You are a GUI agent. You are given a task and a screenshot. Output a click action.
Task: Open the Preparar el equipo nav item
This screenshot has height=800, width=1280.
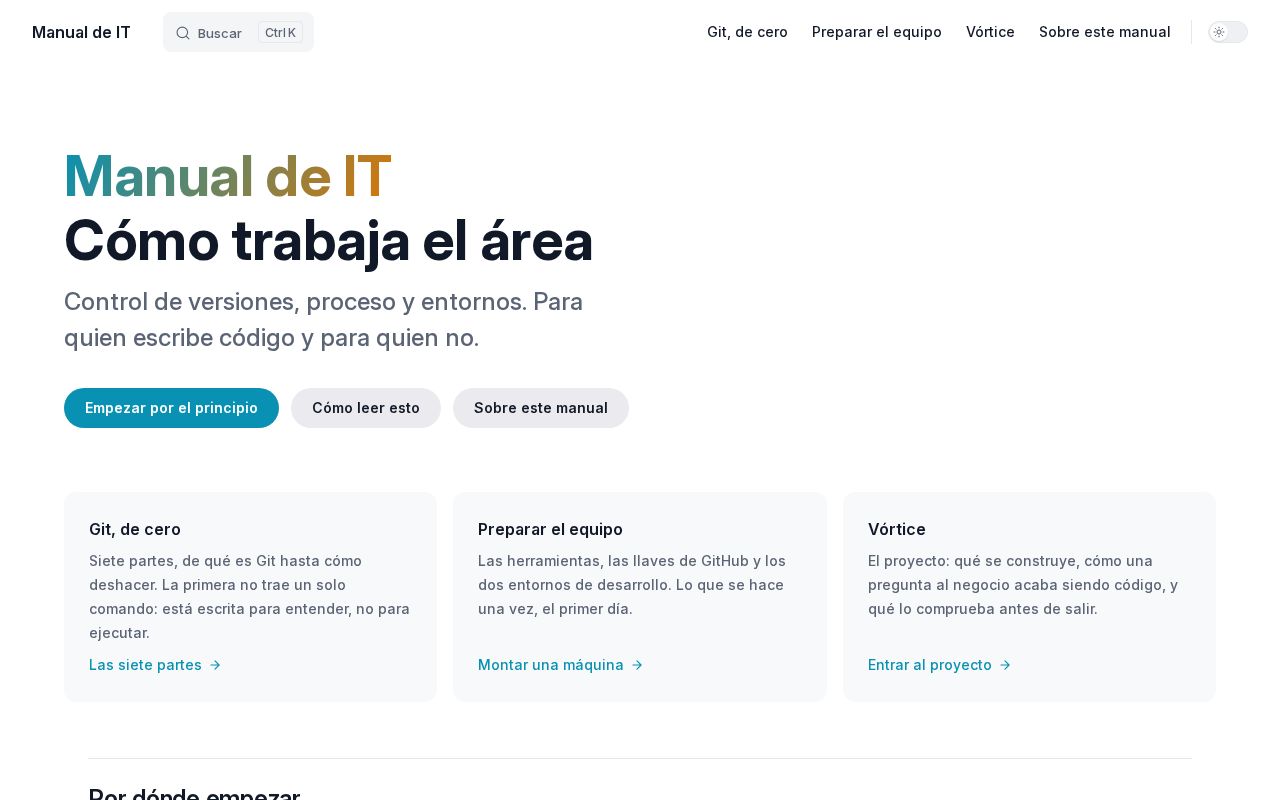(877, 32)
